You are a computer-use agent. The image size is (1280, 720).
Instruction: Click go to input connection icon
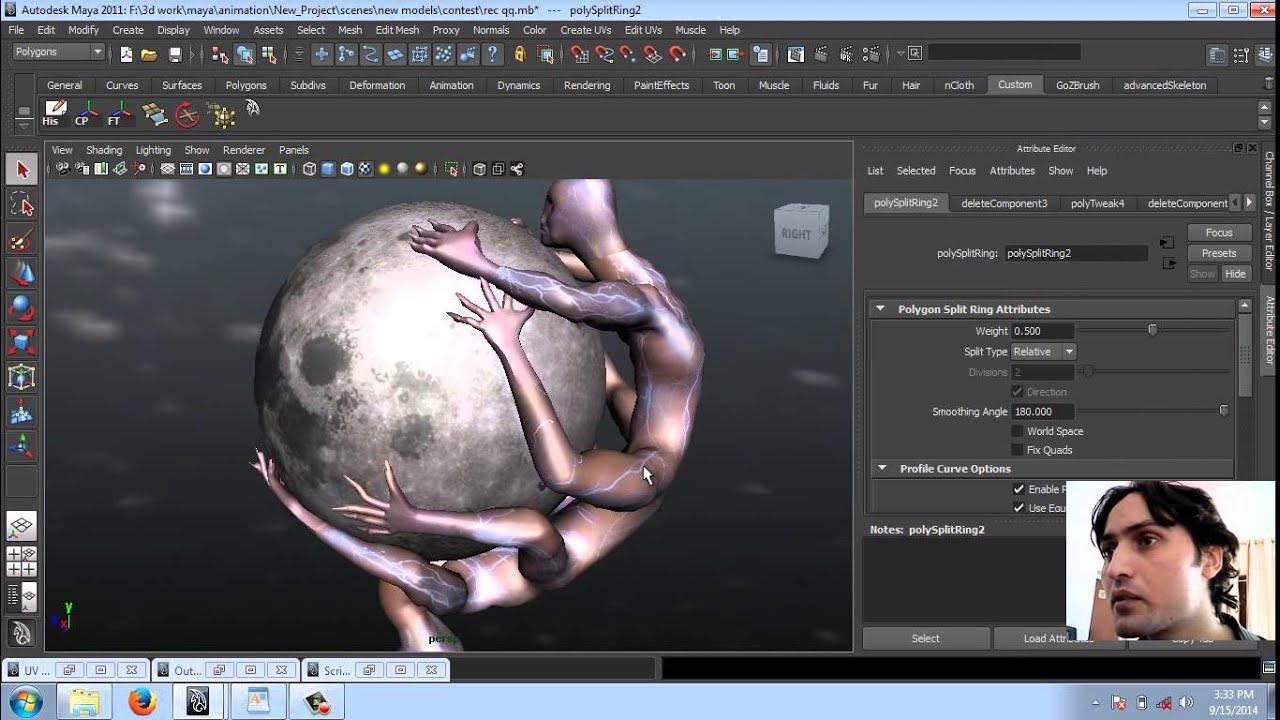(x=1166, y=243)
